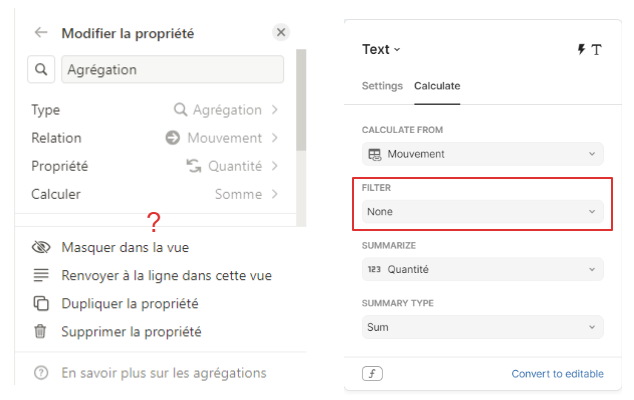Toggle Masquer dans la vue
Screen dimensions: 634x400
click(125, 247)
